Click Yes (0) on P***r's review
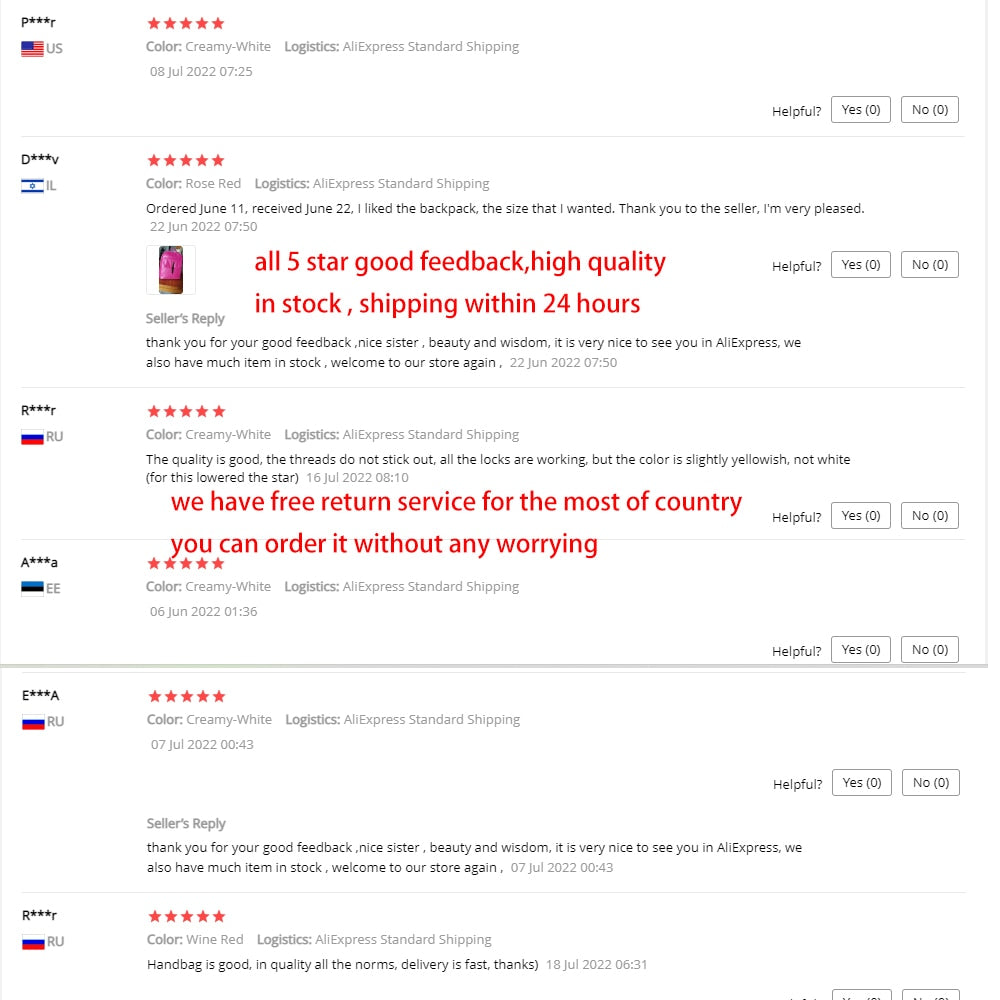This screenshot has width=1000, height=1000. pos(860,109)
